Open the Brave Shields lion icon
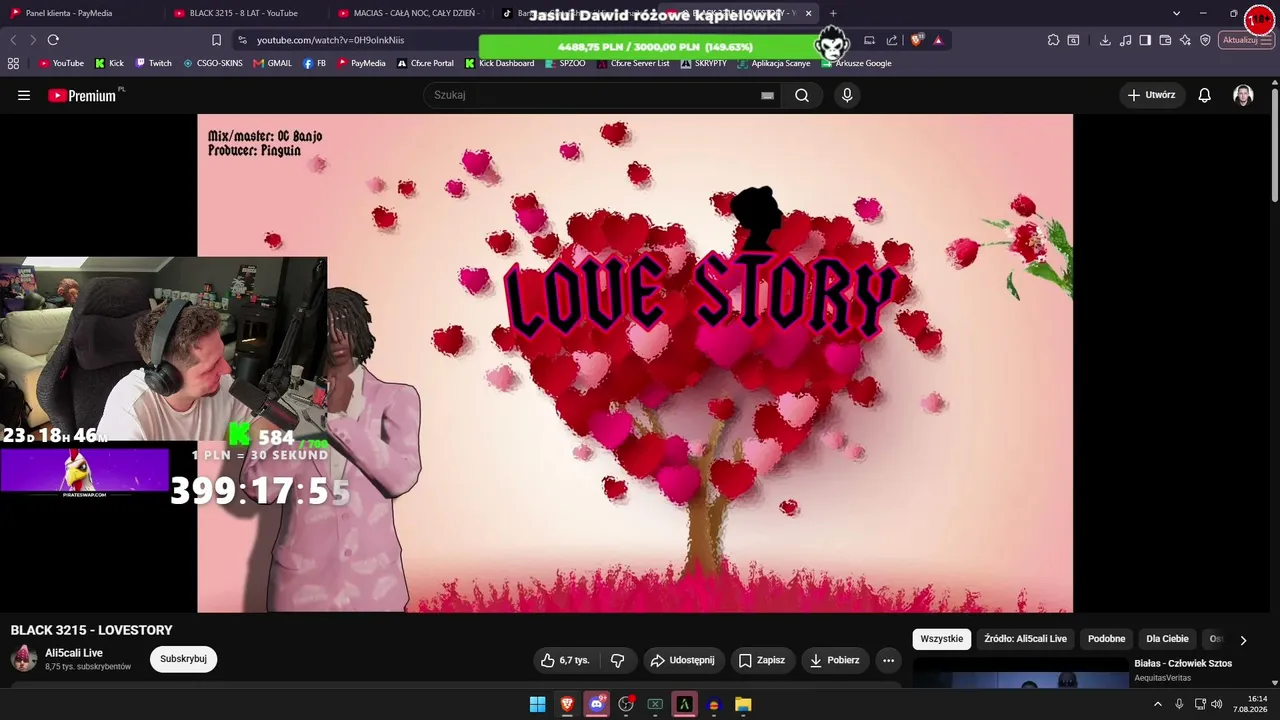1280x720 pixels. coord(916,40)
